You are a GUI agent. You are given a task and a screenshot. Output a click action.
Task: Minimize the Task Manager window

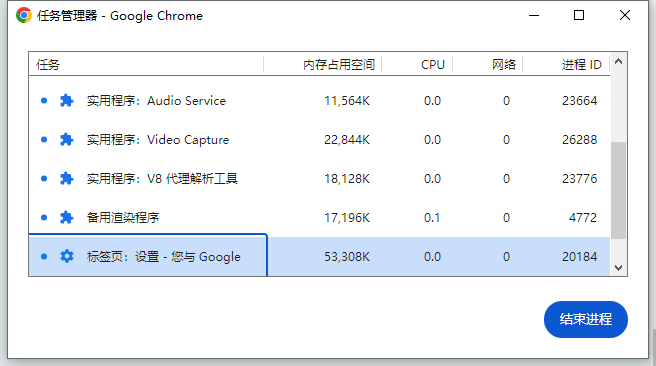coord(534,15)
